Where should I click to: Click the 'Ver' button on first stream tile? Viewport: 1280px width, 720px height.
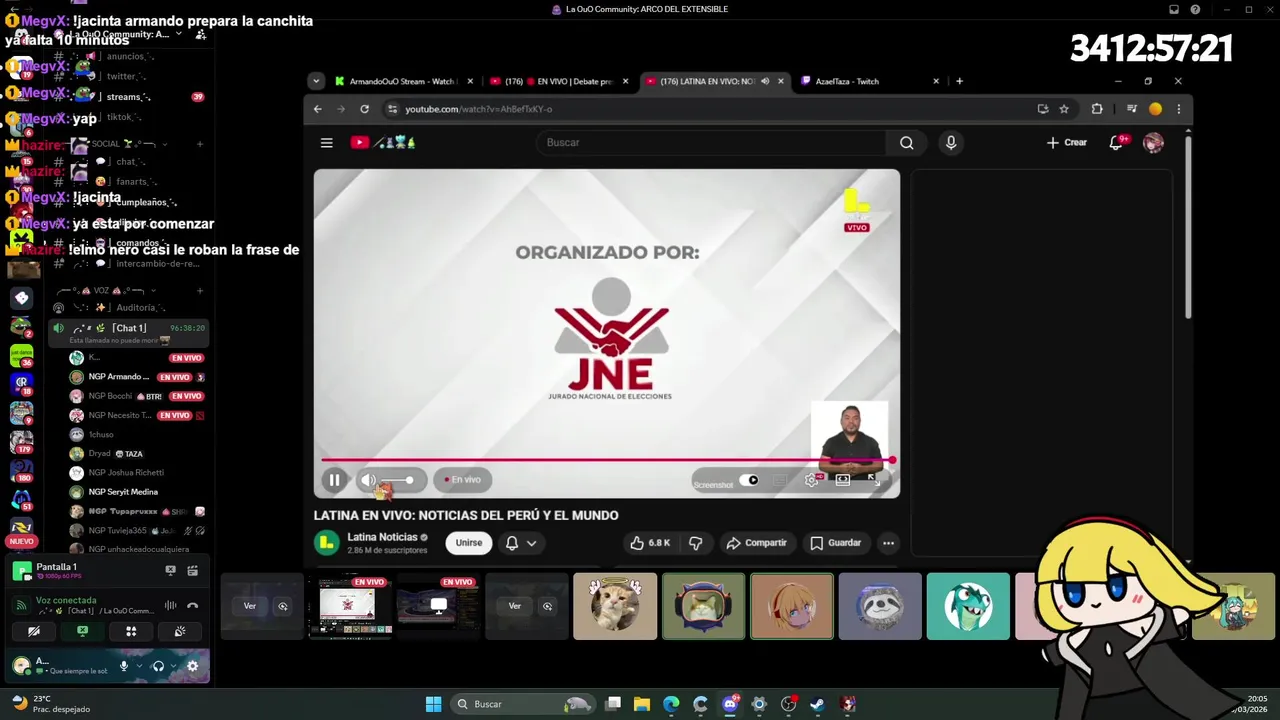click(x=250, y=606)
